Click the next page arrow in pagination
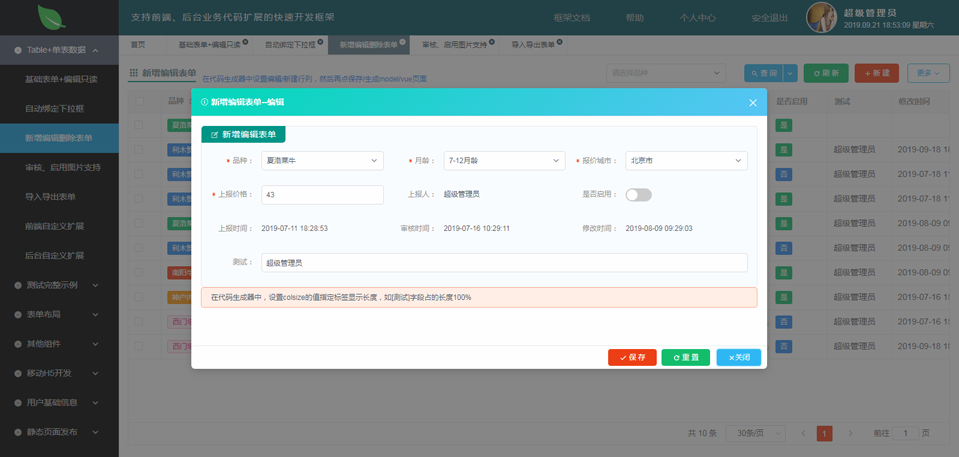 pos(850,433)
